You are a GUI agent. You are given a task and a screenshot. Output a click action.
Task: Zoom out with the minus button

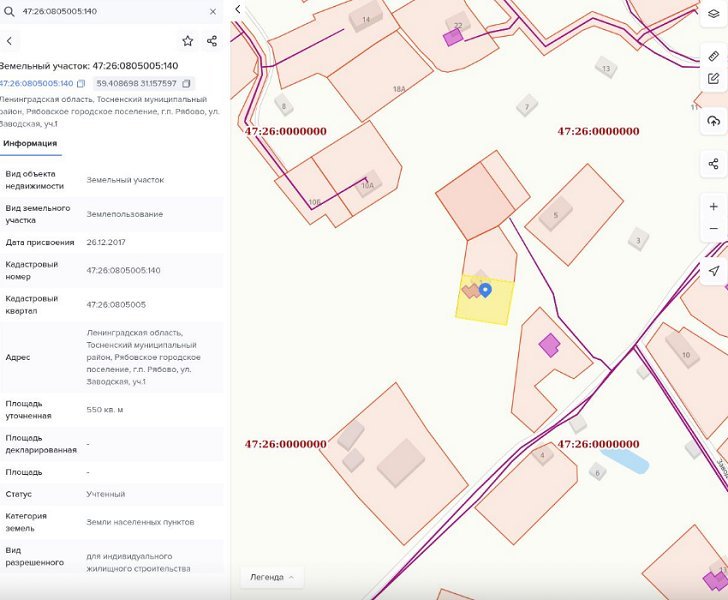[x=714, y=228]
